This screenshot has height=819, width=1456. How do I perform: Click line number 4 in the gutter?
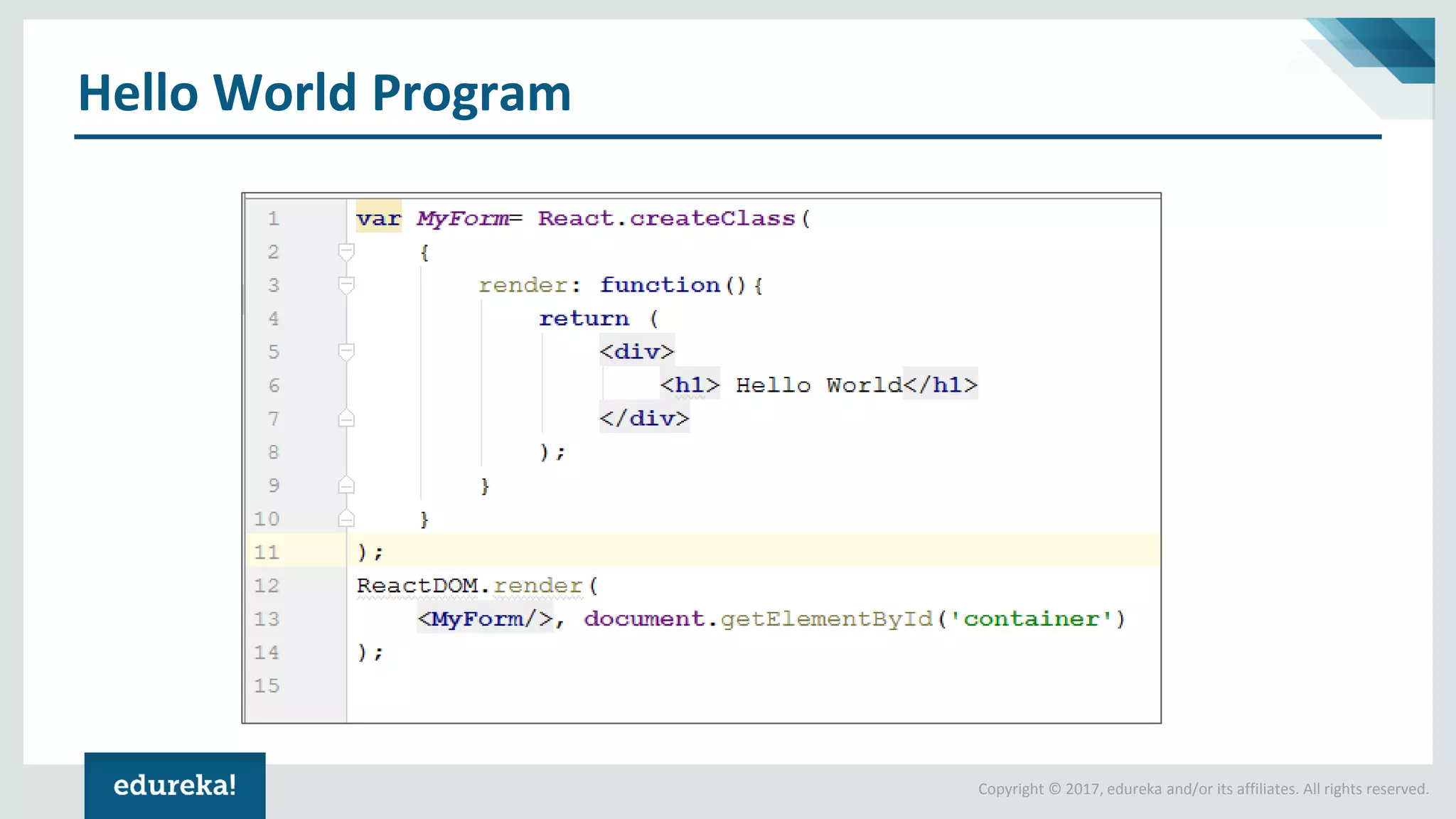pyautogui.click(x=274, y=318)
